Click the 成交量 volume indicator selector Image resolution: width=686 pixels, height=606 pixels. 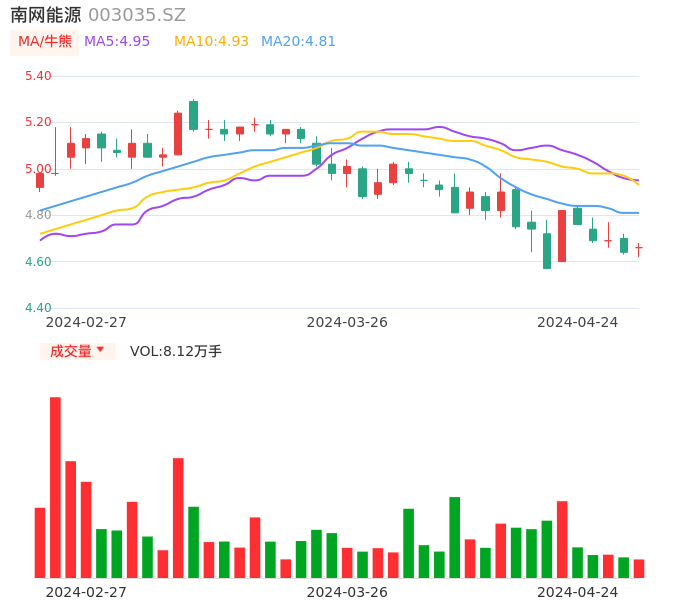71,351
